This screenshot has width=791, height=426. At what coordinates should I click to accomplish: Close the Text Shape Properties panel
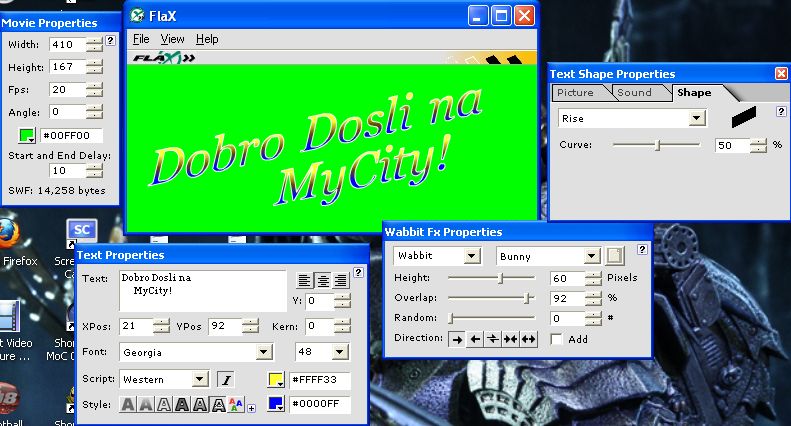click(781, 74)
